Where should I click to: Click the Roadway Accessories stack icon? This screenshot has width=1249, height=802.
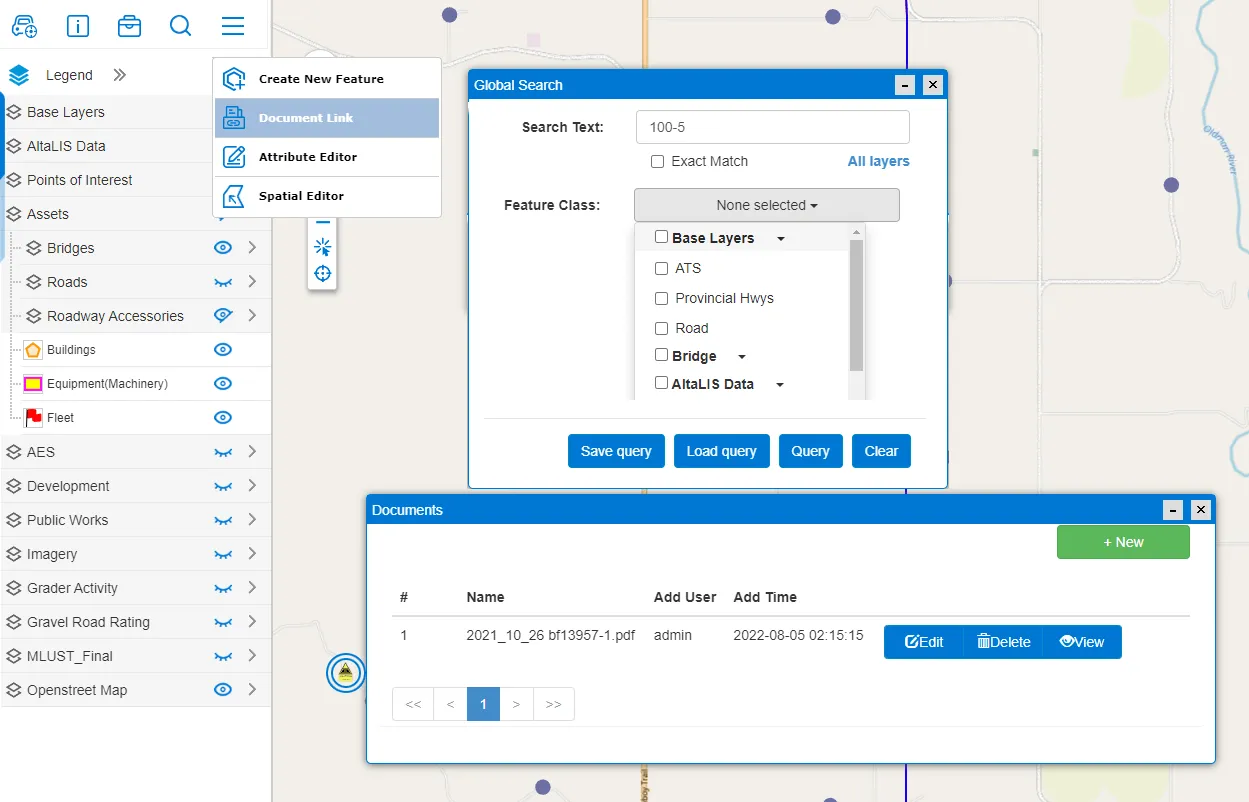(34, 316)
